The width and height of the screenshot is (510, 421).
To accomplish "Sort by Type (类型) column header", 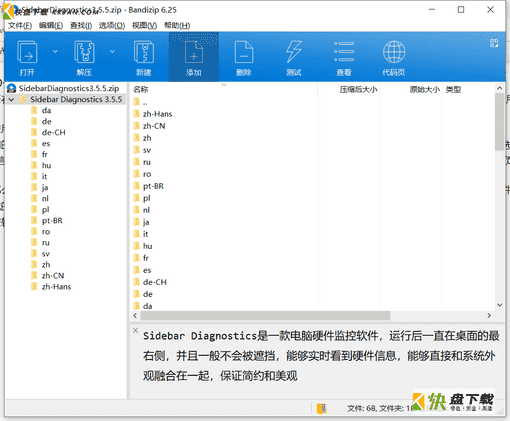I will [453, 89].
